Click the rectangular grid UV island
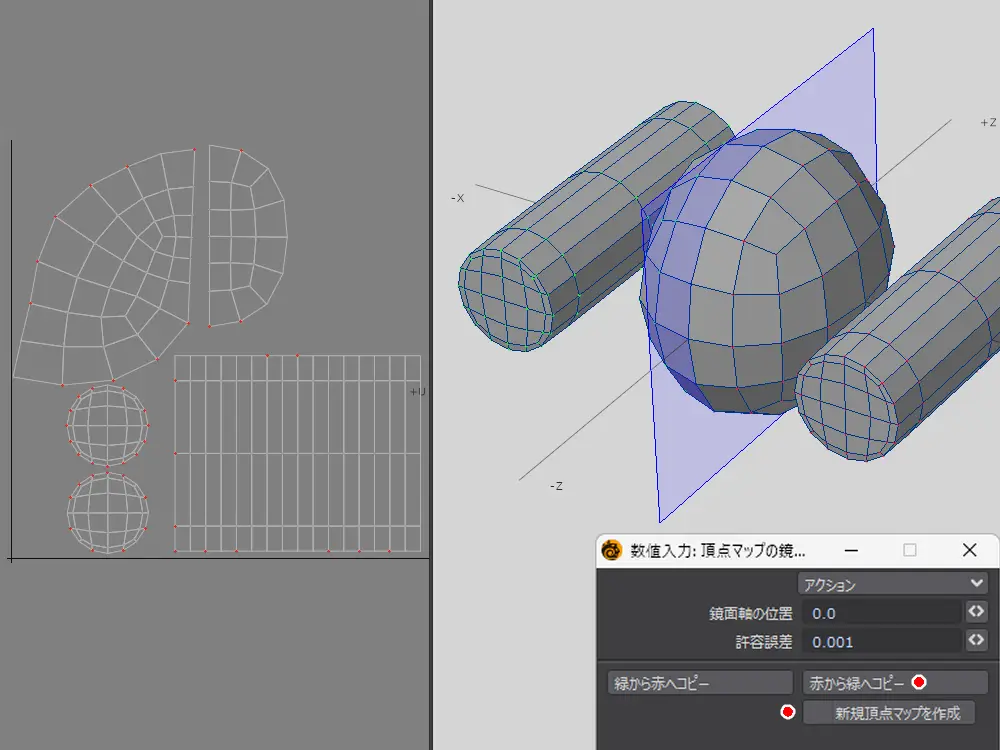This screenshot has height=750, width=1000. pos(297,453)
